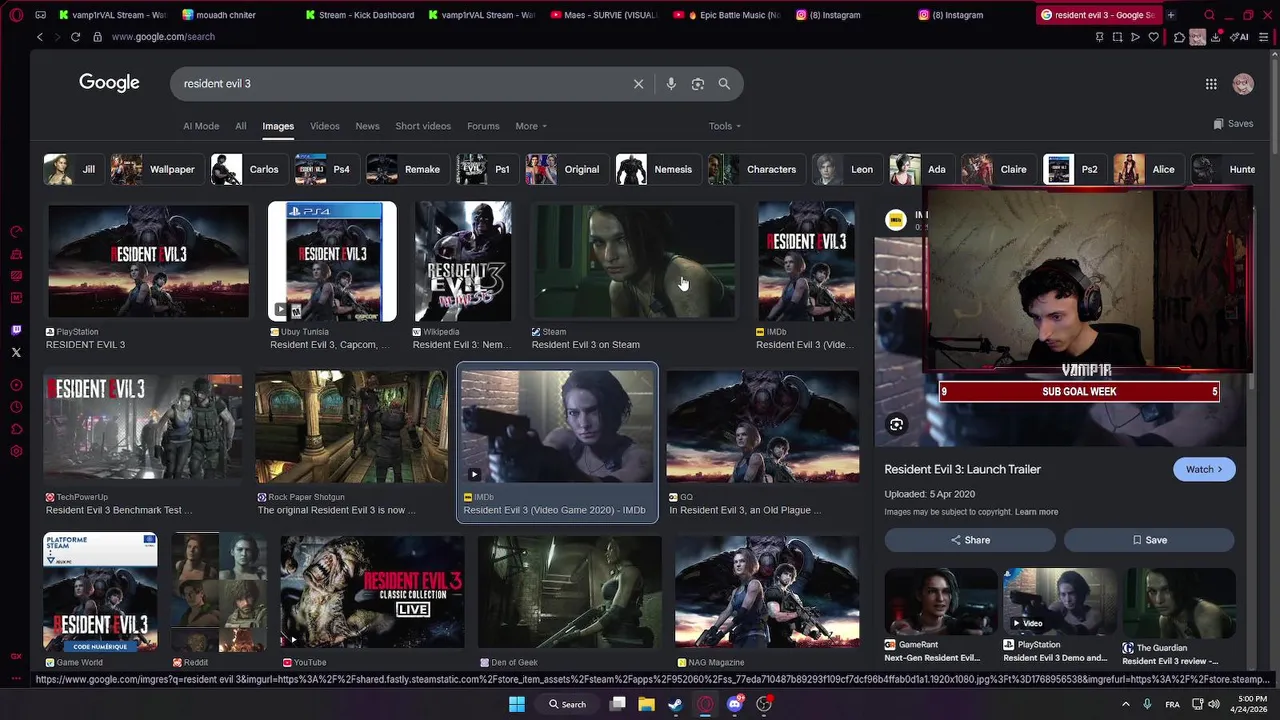Open the YouTube Classic Collection Live thumbnail
Screen dimensions: 1280x720
click(x=372, y=592)
